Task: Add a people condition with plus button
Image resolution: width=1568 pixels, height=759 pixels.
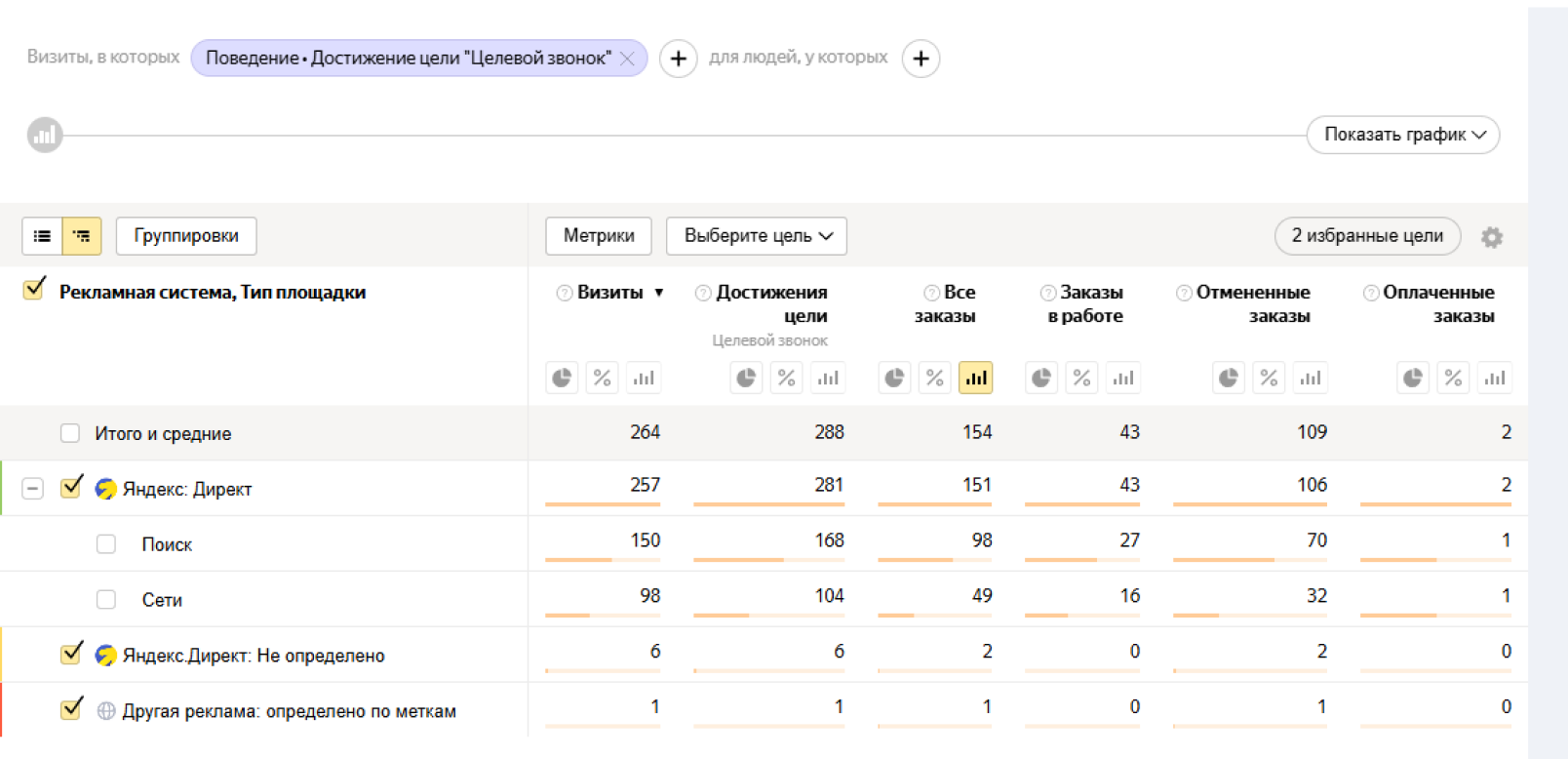Action: point(921,59)
